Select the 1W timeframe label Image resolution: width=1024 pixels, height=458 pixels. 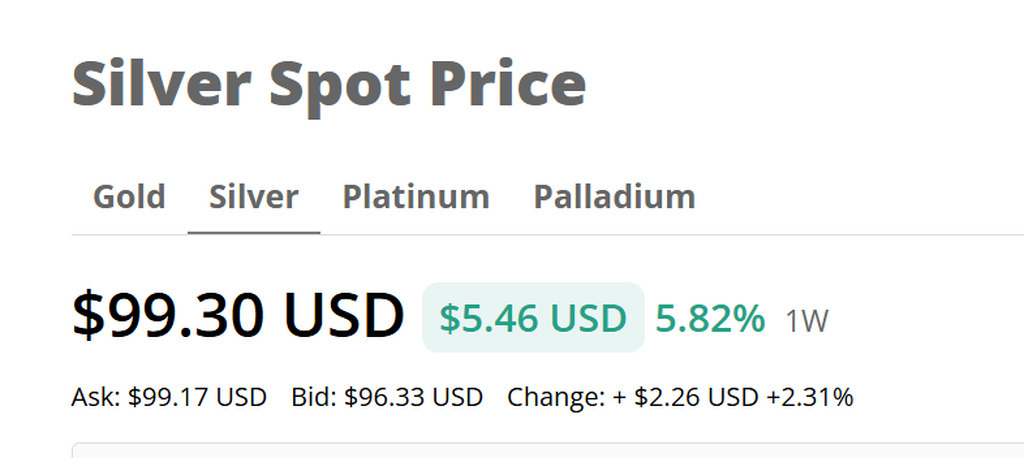(807, 321)
